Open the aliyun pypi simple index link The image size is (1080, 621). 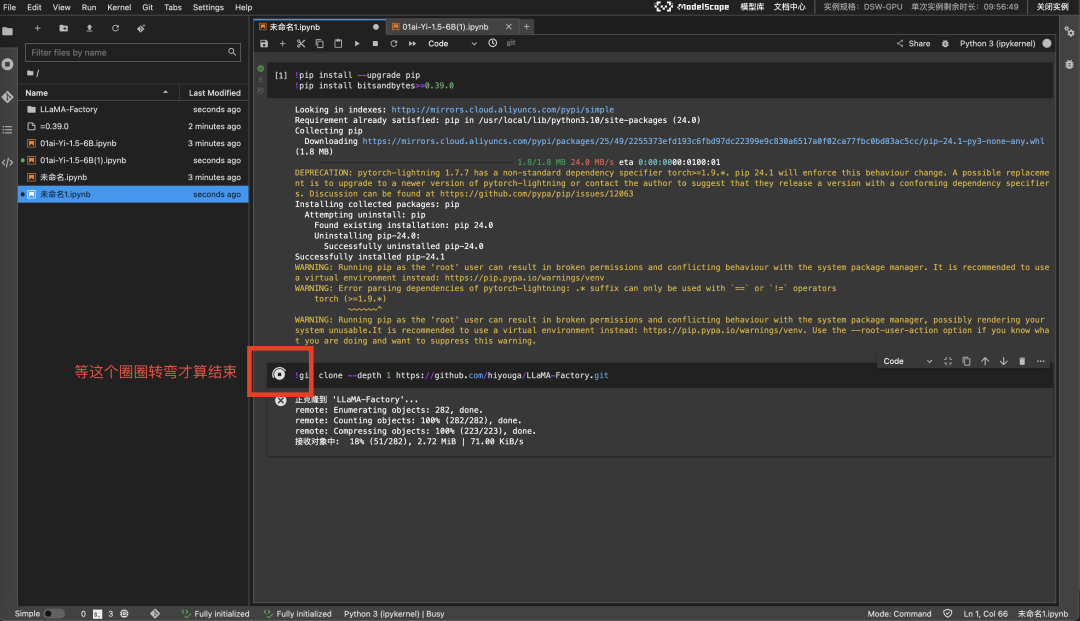tap(502, 109)
